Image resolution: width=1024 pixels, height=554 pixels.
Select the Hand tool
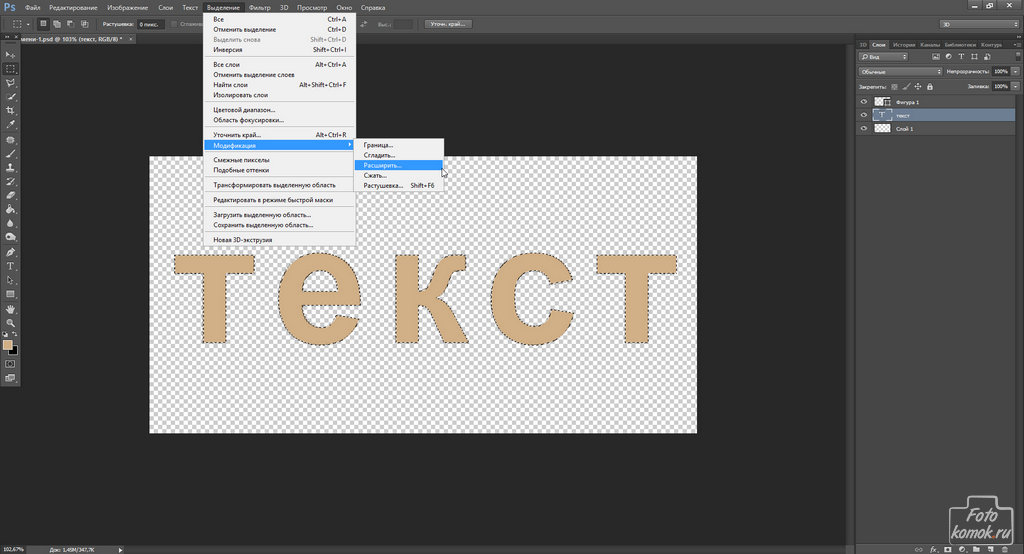click(x=11, y=309)
